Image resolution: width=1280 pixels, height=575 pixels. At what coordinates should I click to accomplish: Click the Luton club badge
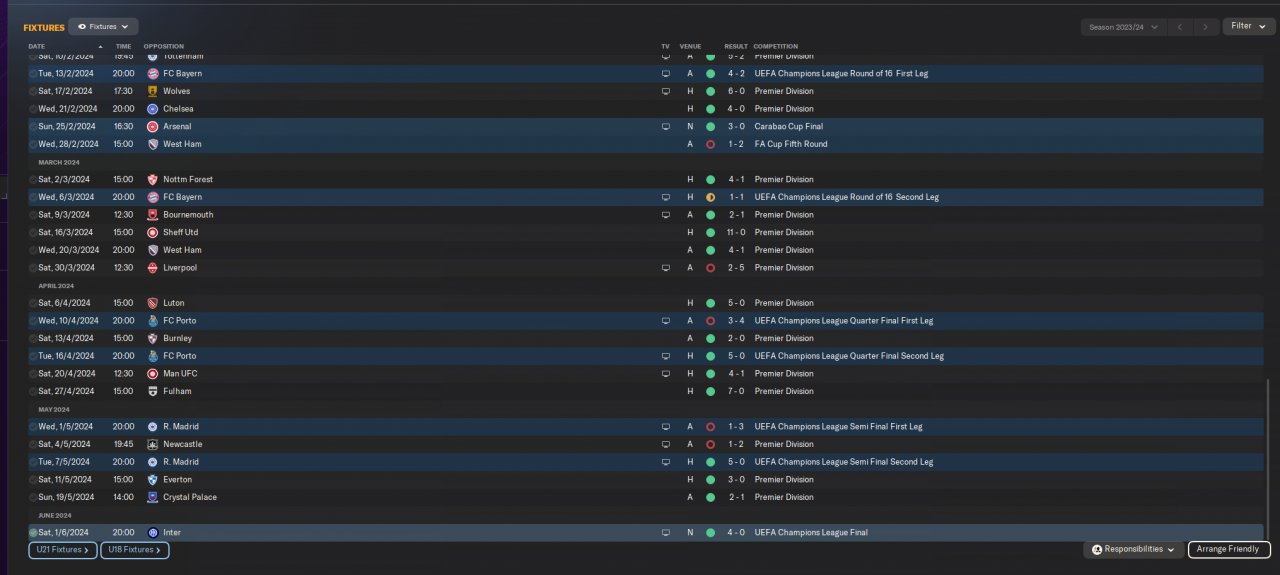click(153, 303)
